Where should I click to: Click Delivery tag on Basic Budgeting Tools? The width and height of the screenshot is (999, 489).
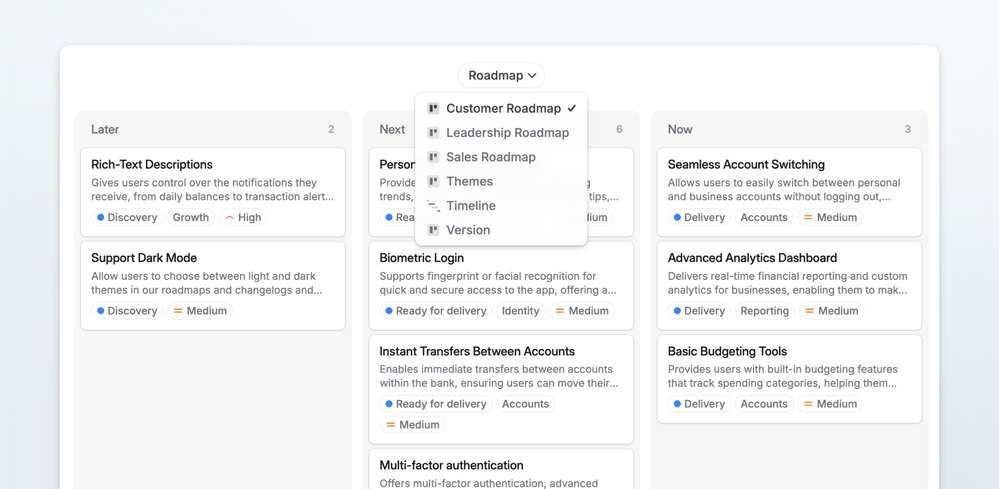[700, 404]
